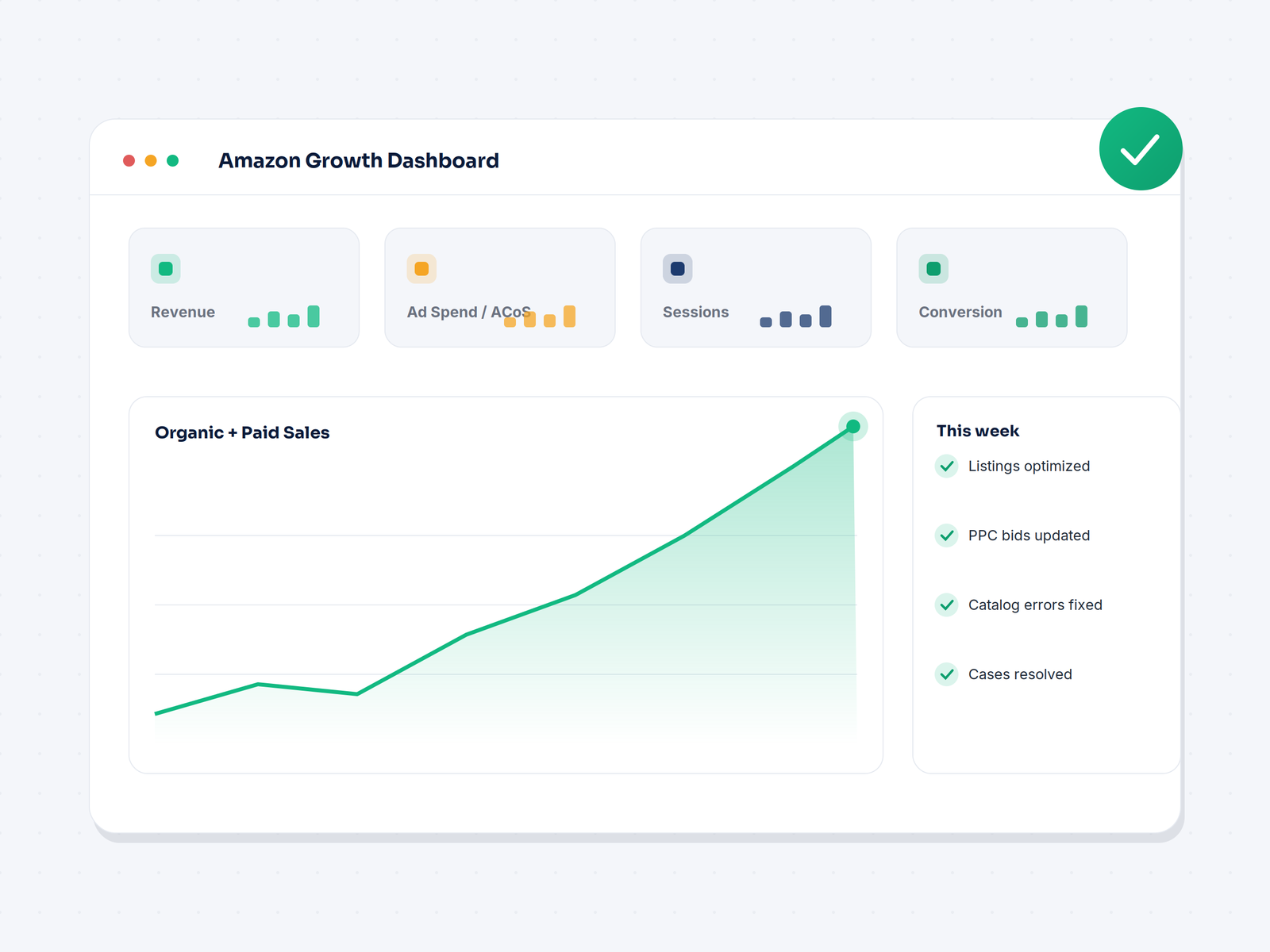The width and height of the screenshot is (1270, 952).
Task: Click the Sessions label
Action: (695, 312)
